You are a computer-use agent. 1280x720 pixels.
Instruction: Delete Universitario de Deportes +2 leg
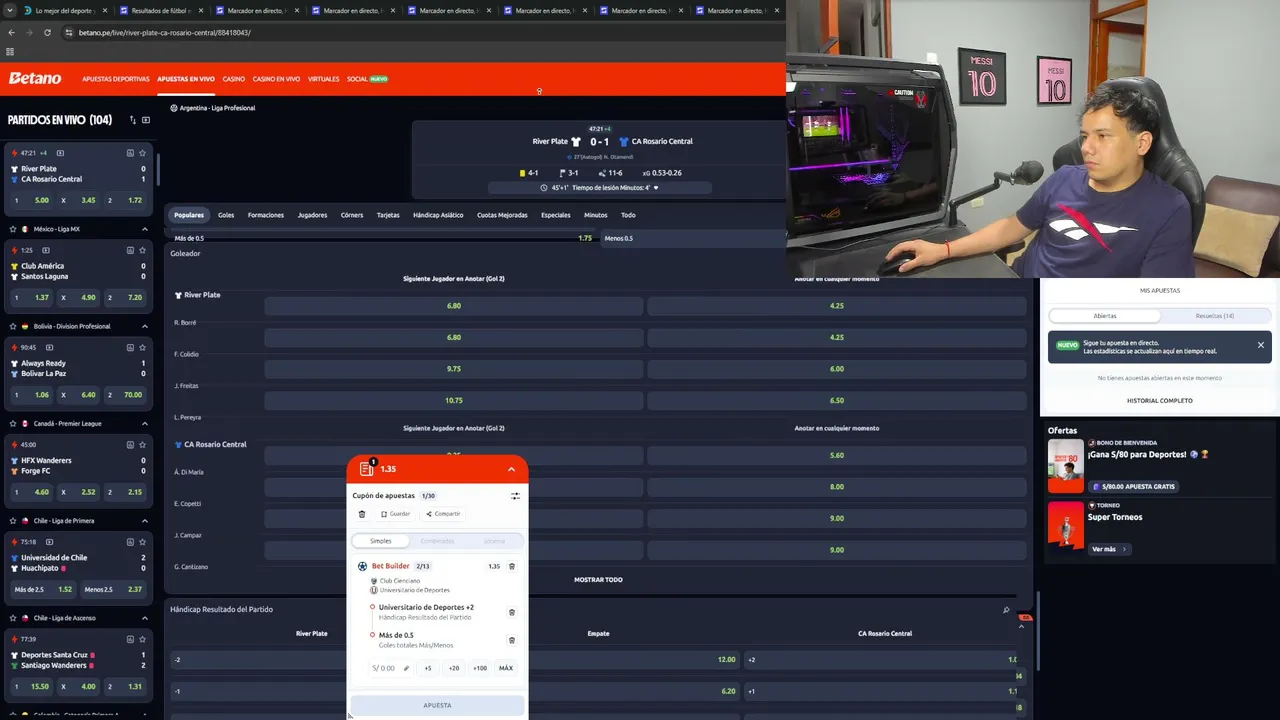click(x=512, y=612)
